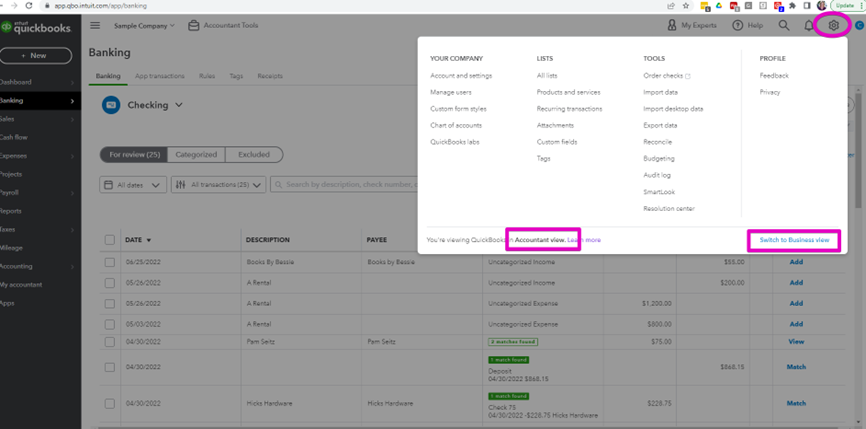Click the browser forward arrow
The height and width of the screenshot is (429, 866).
coord(14,6)
